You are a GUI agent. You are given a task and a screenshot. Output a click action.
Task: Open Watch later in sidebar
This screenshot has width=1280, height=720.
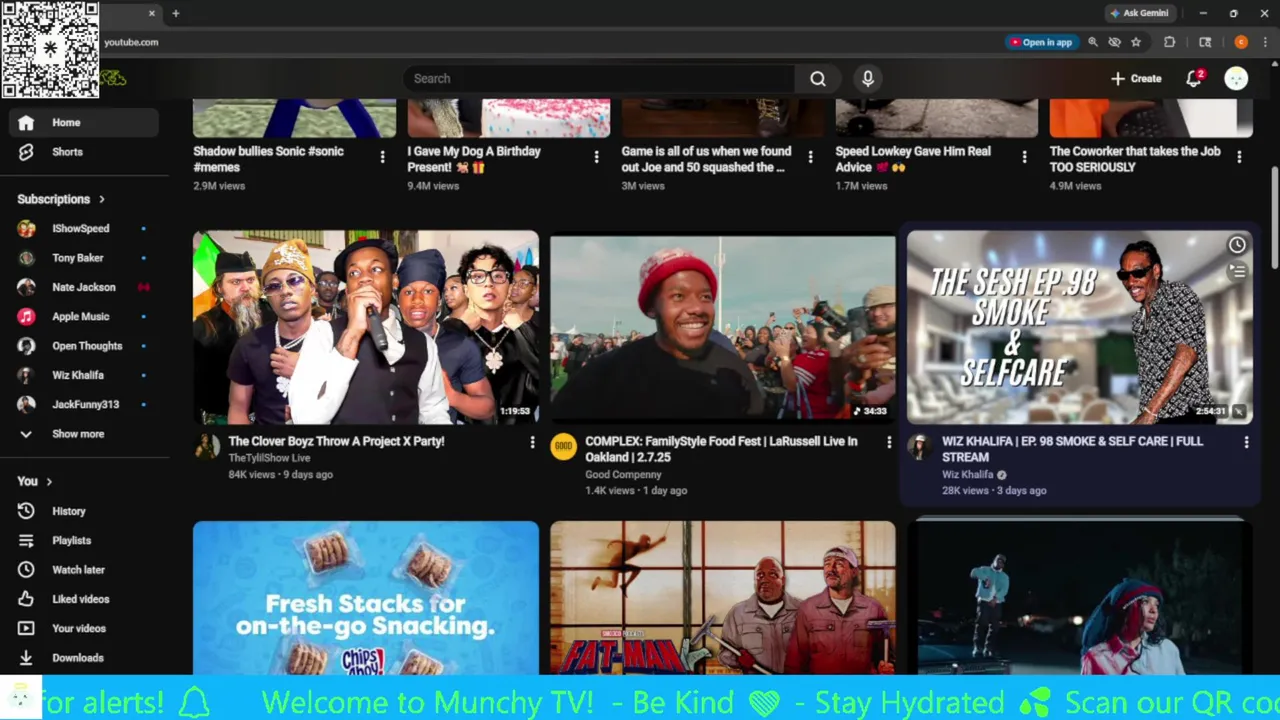[x=84, y=570]
